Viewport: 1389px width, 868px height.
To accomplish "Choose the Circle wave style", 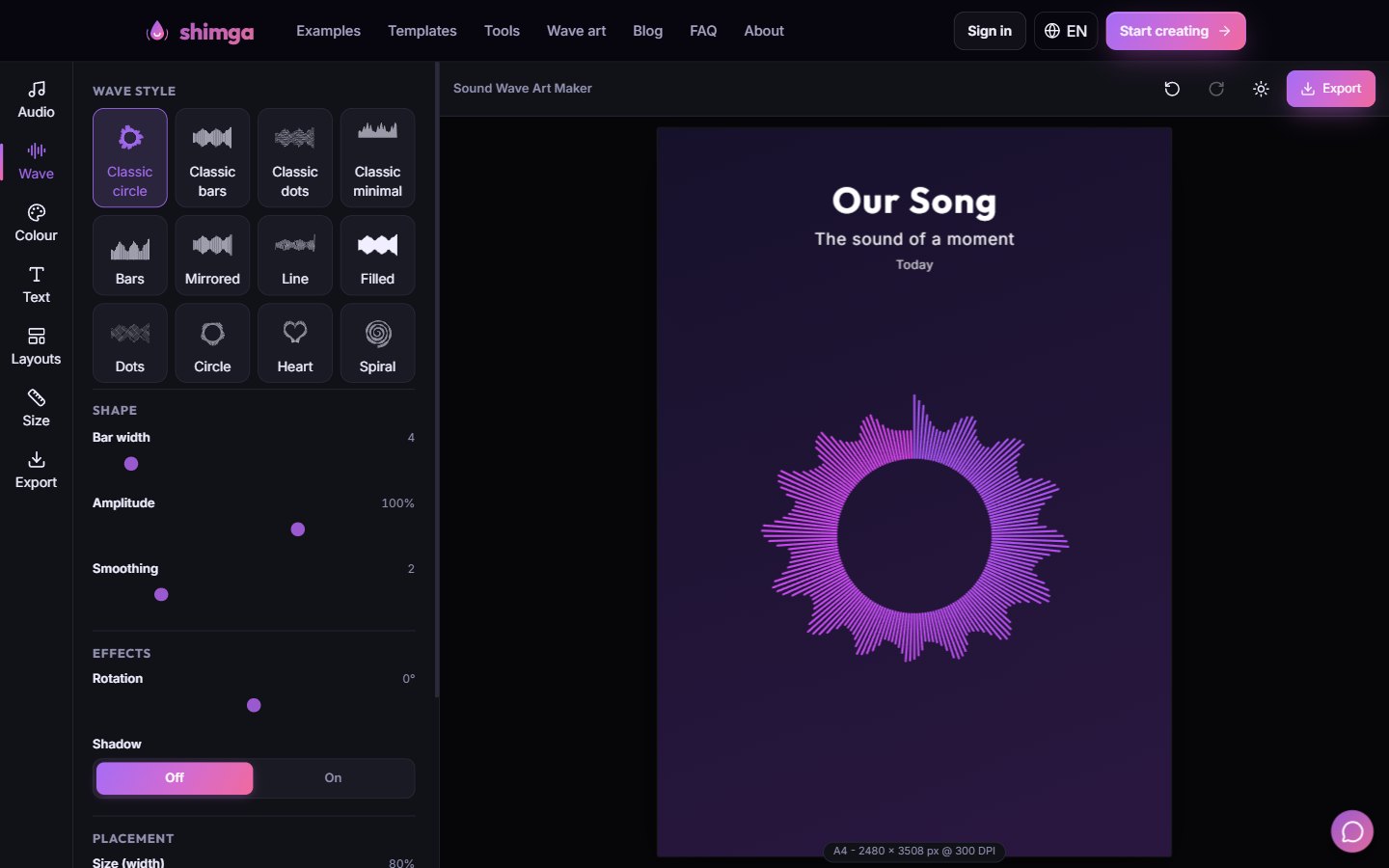I will [x=212, y=343].
